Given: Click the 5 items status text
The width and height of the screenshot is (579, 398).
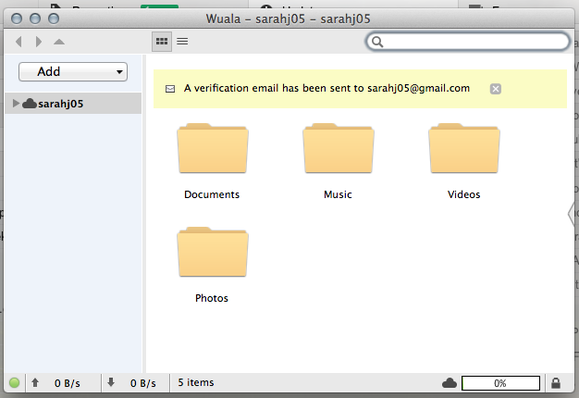Looking at the screenshot, I should pyautogui.click(x=196, y=382).
